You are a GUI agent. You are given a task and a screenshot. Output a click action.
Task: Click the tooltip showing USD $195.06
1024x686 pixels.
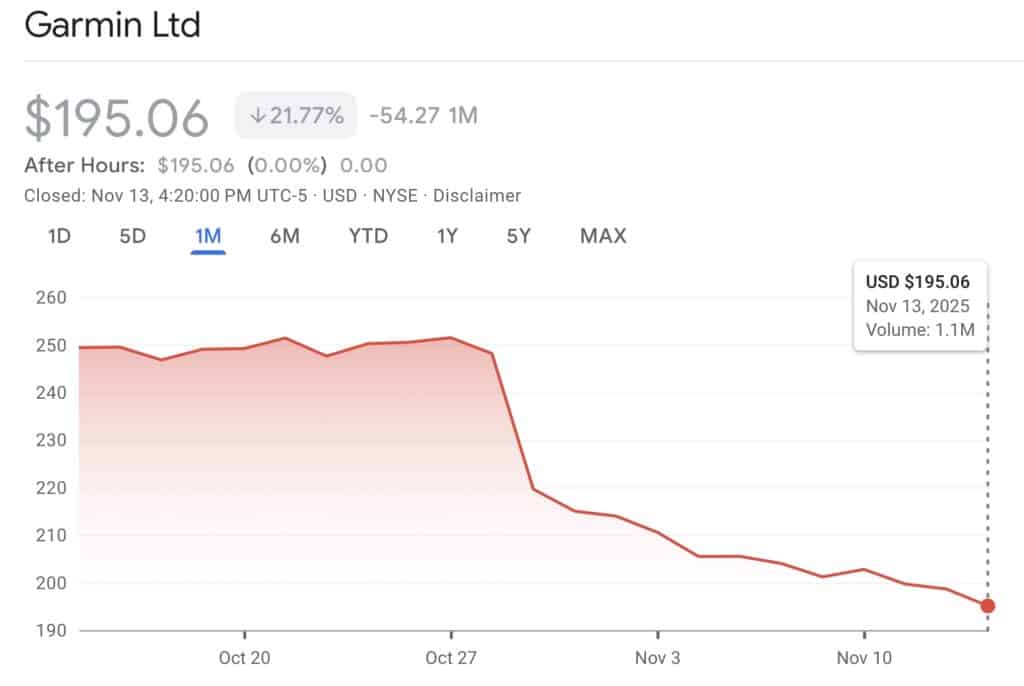917,282
